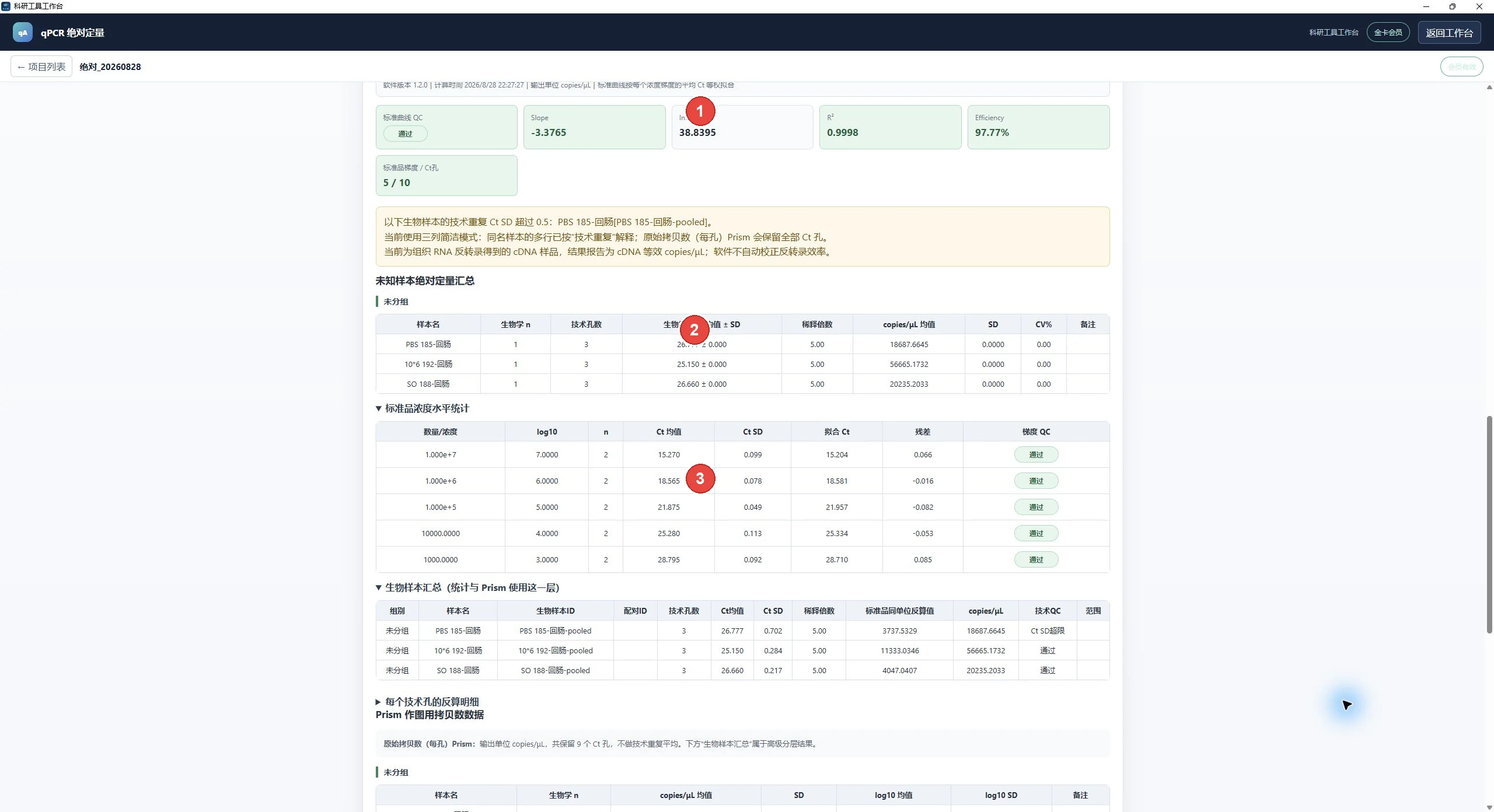
Task: Click the scrollbar down arrow
Action: click(x=1489, y=807)
